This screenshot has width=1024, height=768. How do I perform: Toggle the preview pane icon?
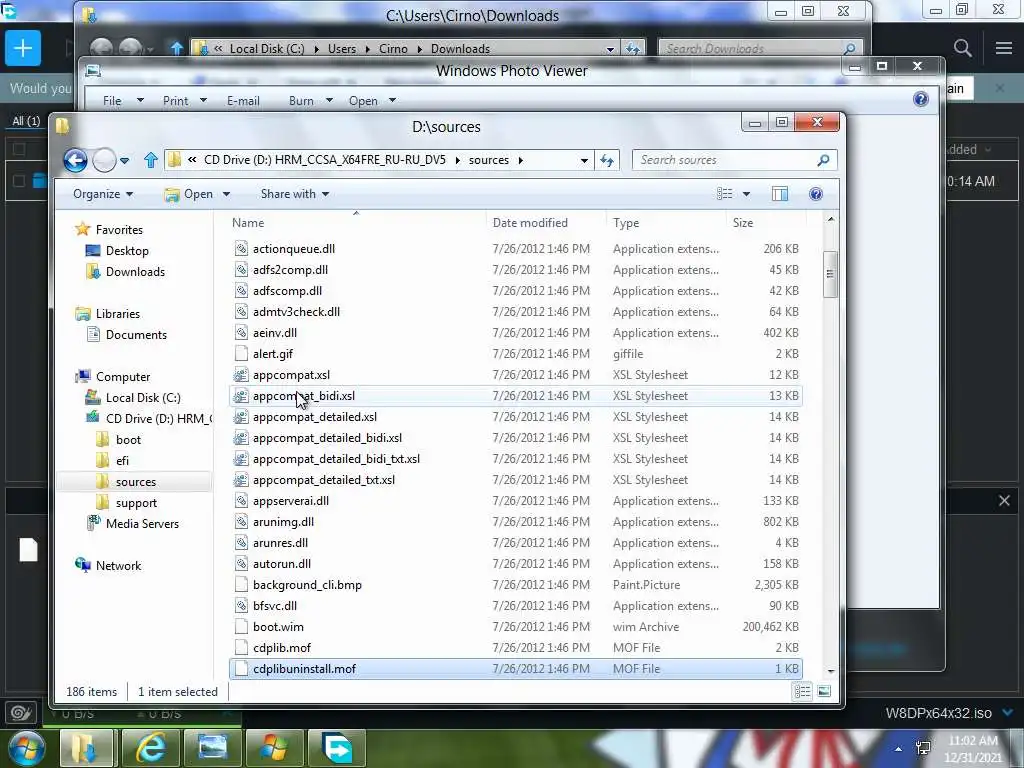point(780,194)
